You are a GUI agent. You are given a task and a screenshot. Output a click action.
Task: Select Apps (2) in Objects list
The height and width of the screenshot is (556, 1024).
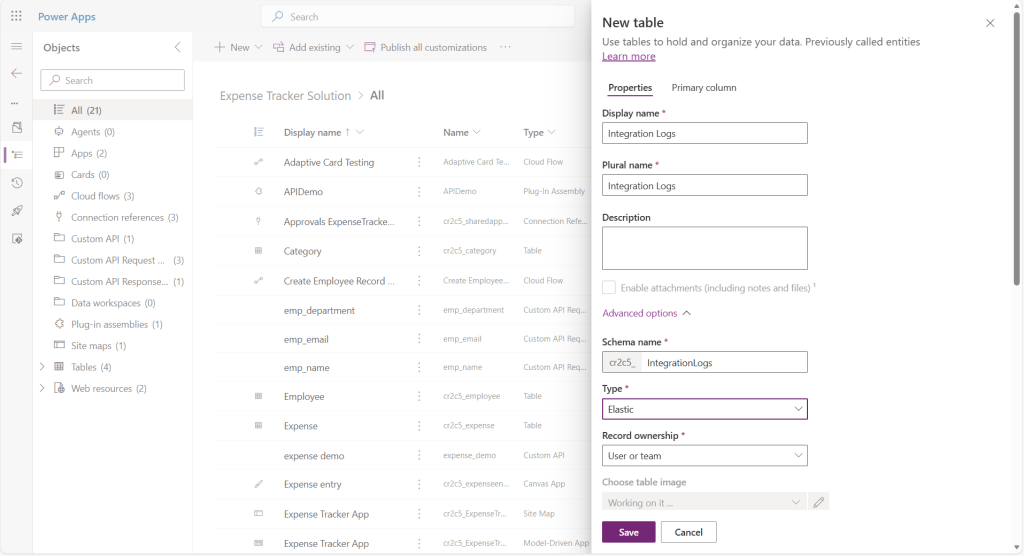[113, 153]
